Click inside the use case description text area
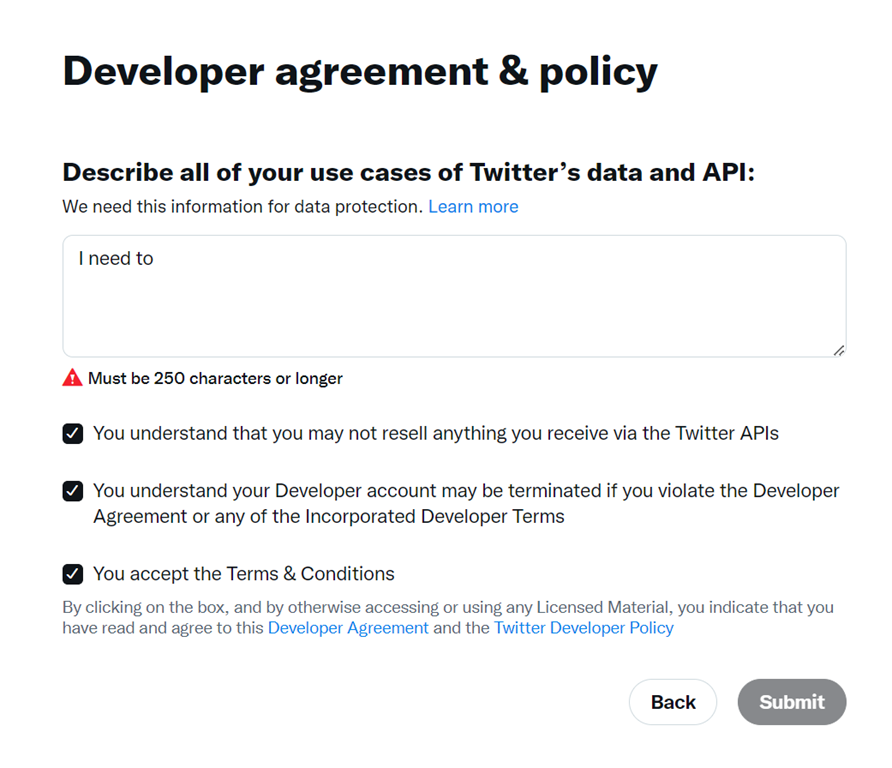892x768 pixels. pos(454,305)
